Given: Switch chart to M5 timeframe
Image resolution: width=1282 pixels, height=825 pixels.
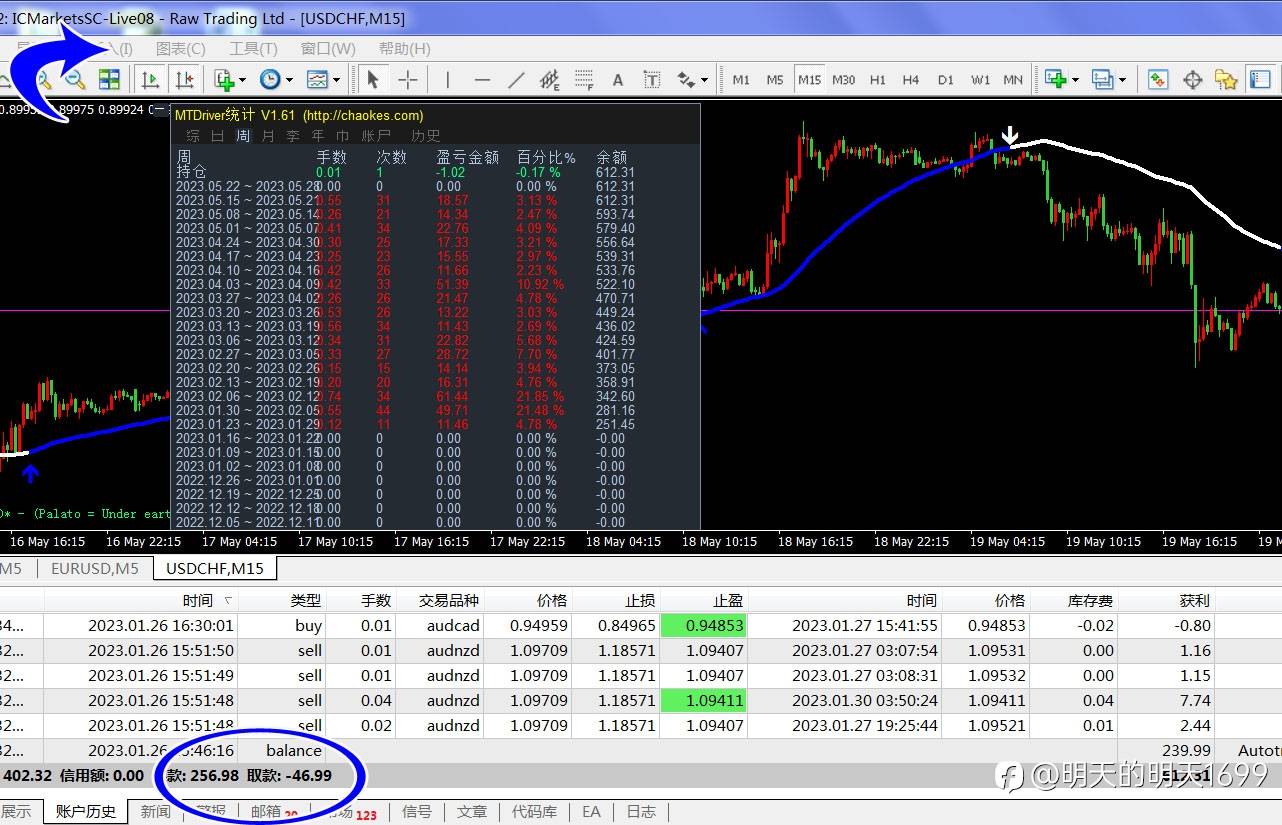Looking at the screenshot, I should [x=775, y=80].
